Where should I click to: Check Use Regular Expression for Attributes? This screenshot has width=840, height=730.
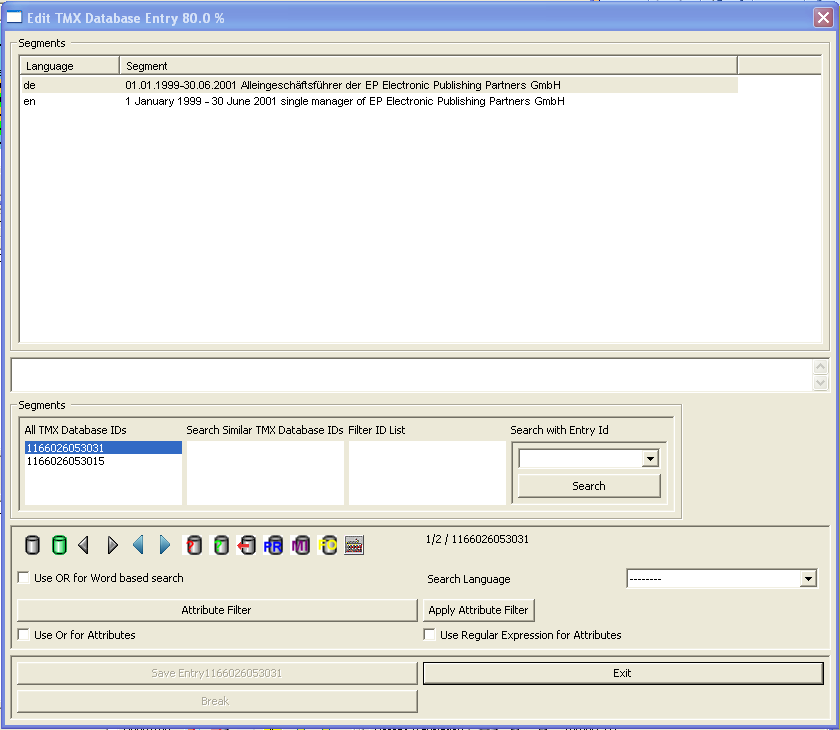430,635
